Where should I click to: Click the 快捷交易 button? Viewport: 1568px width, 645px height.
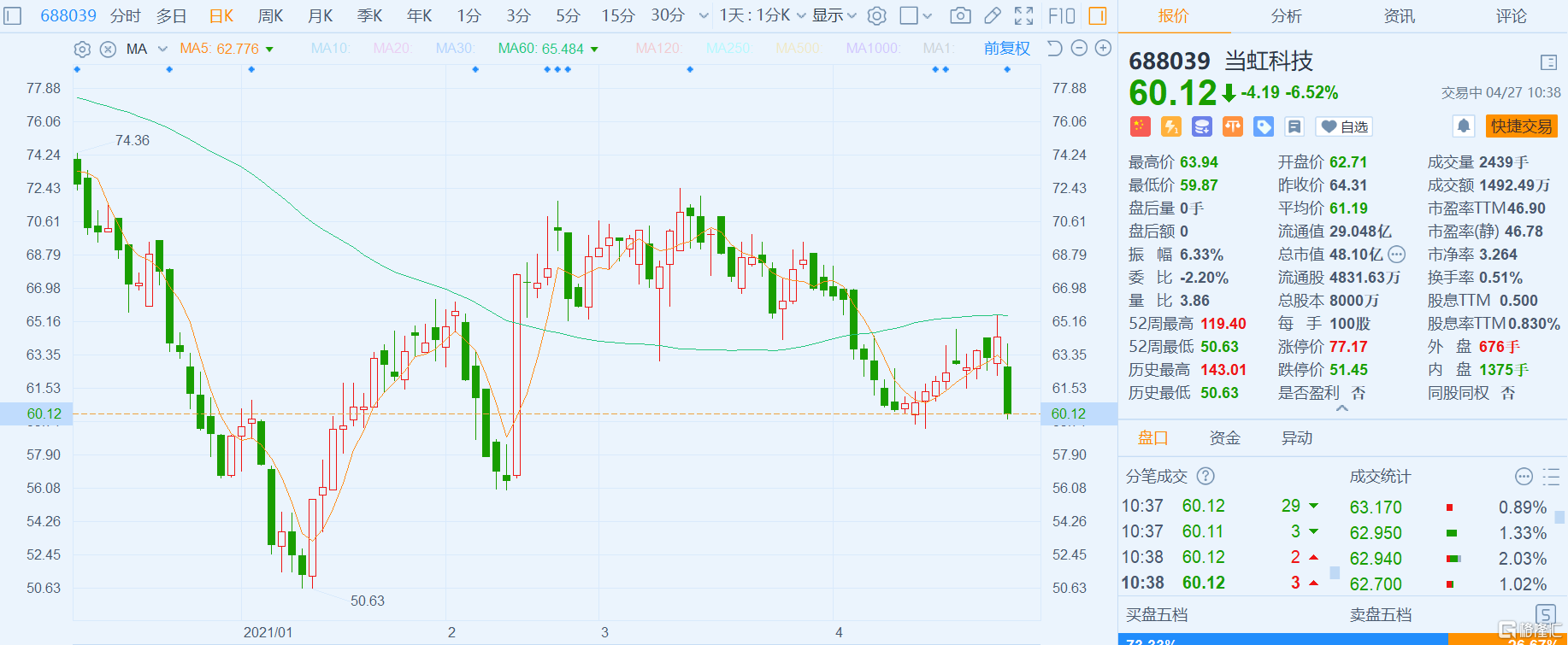(x=1521, y=126)
